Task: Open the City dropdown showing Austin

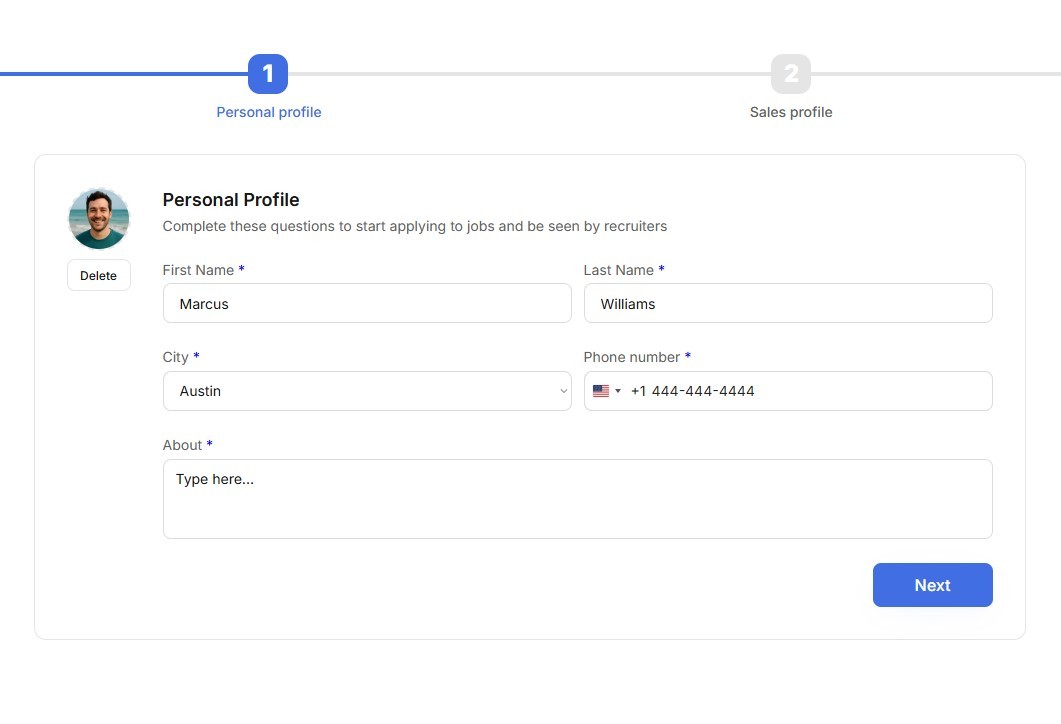Action: [367, 391]
